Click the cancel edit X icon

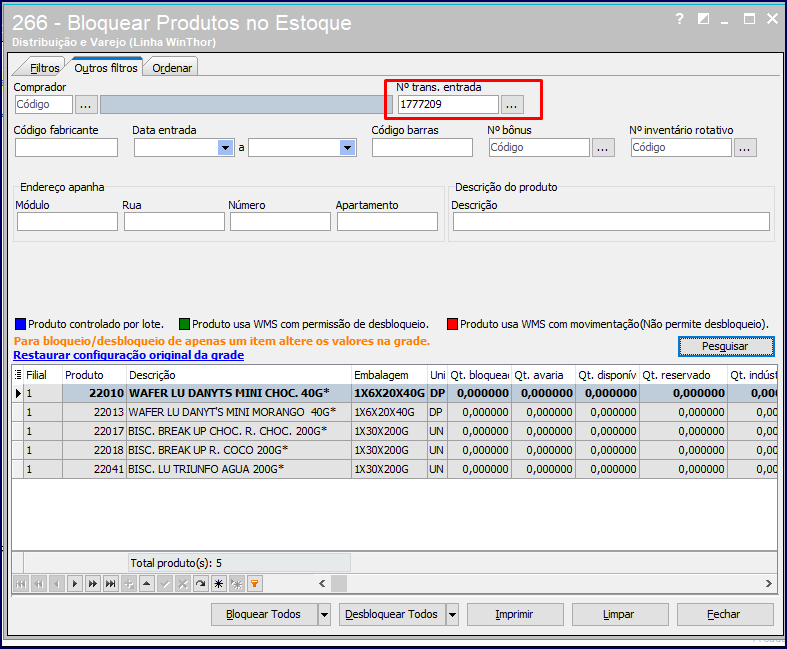(183, 584)
